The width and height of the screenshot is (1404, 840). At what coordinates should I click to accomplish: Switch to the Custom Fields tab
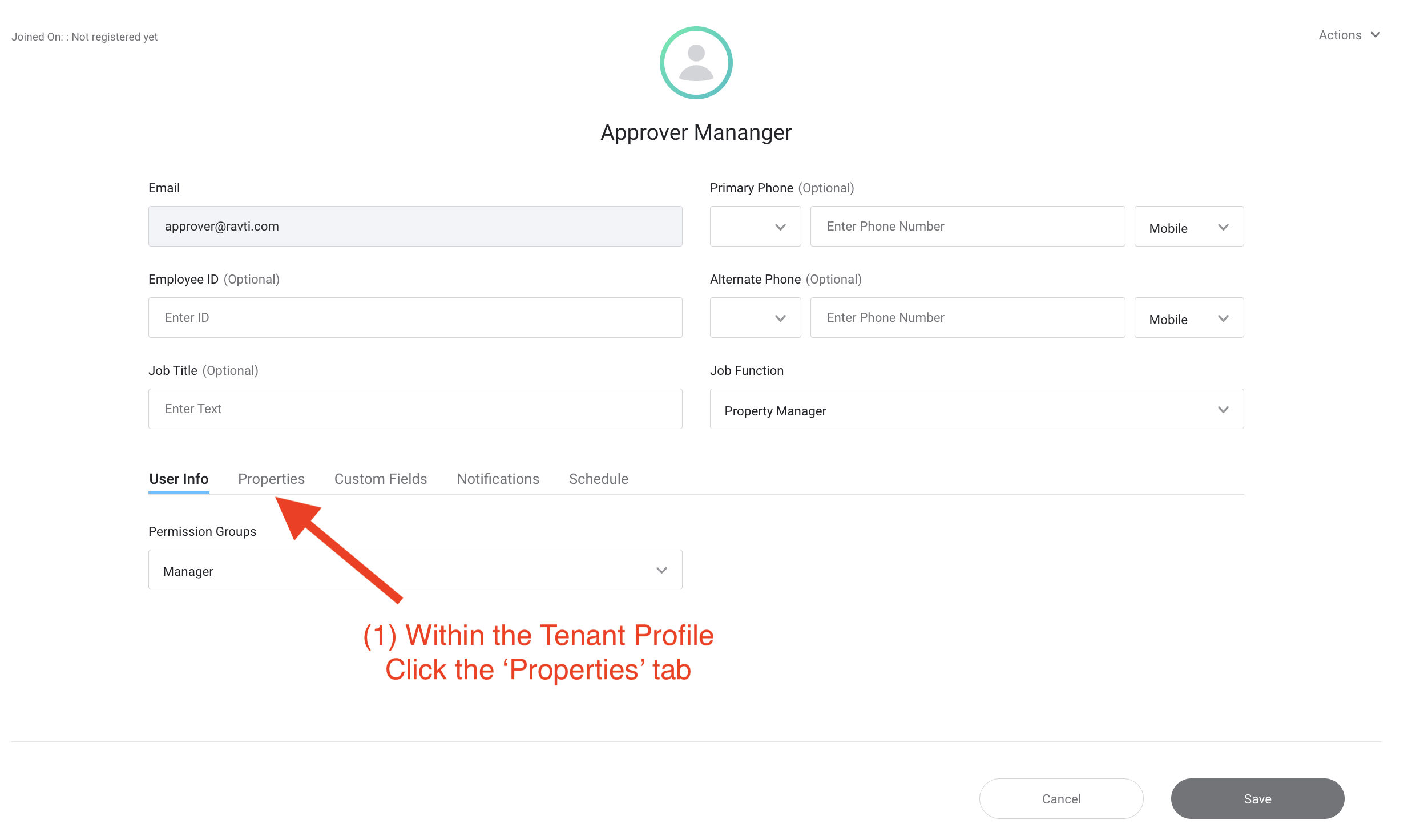[380, 479]
